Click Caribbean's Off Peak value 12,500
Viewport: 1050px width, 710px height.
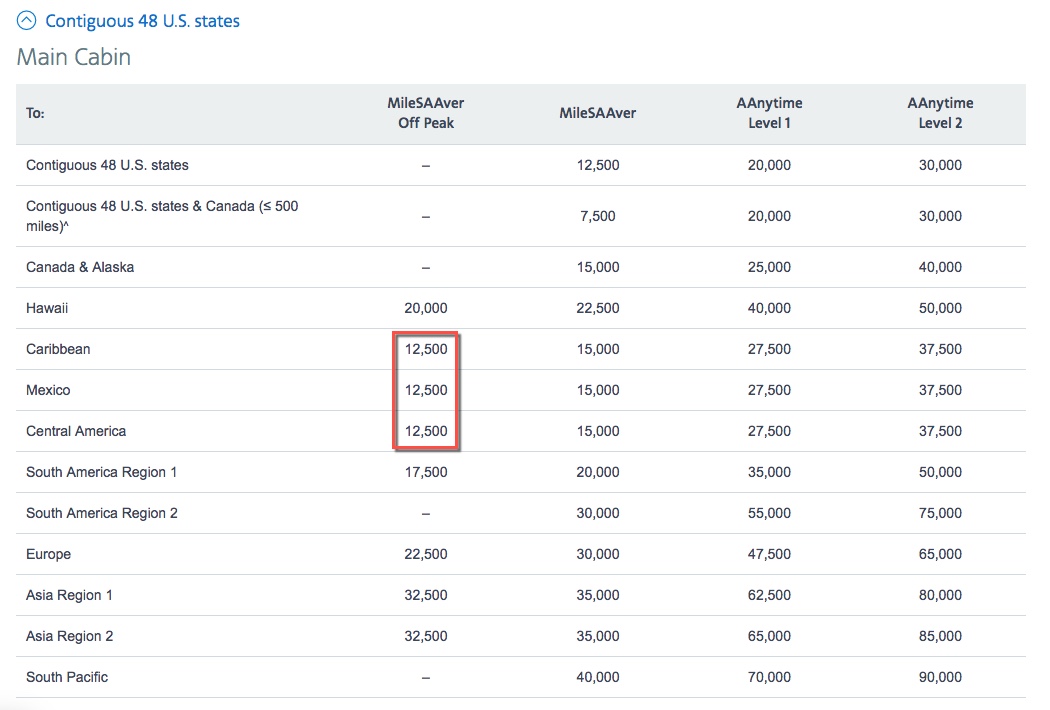pos(426,349)
